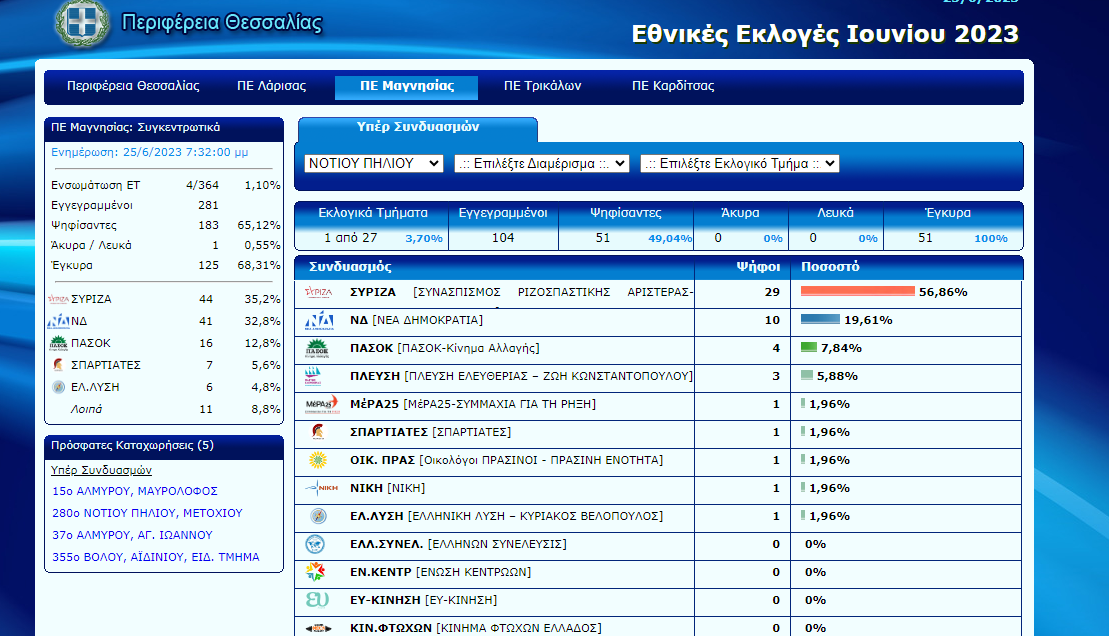Switch to the ΠΕ Λάρισας tab
Viewport: 1109px width, 636px height.
tap(271, 86)
